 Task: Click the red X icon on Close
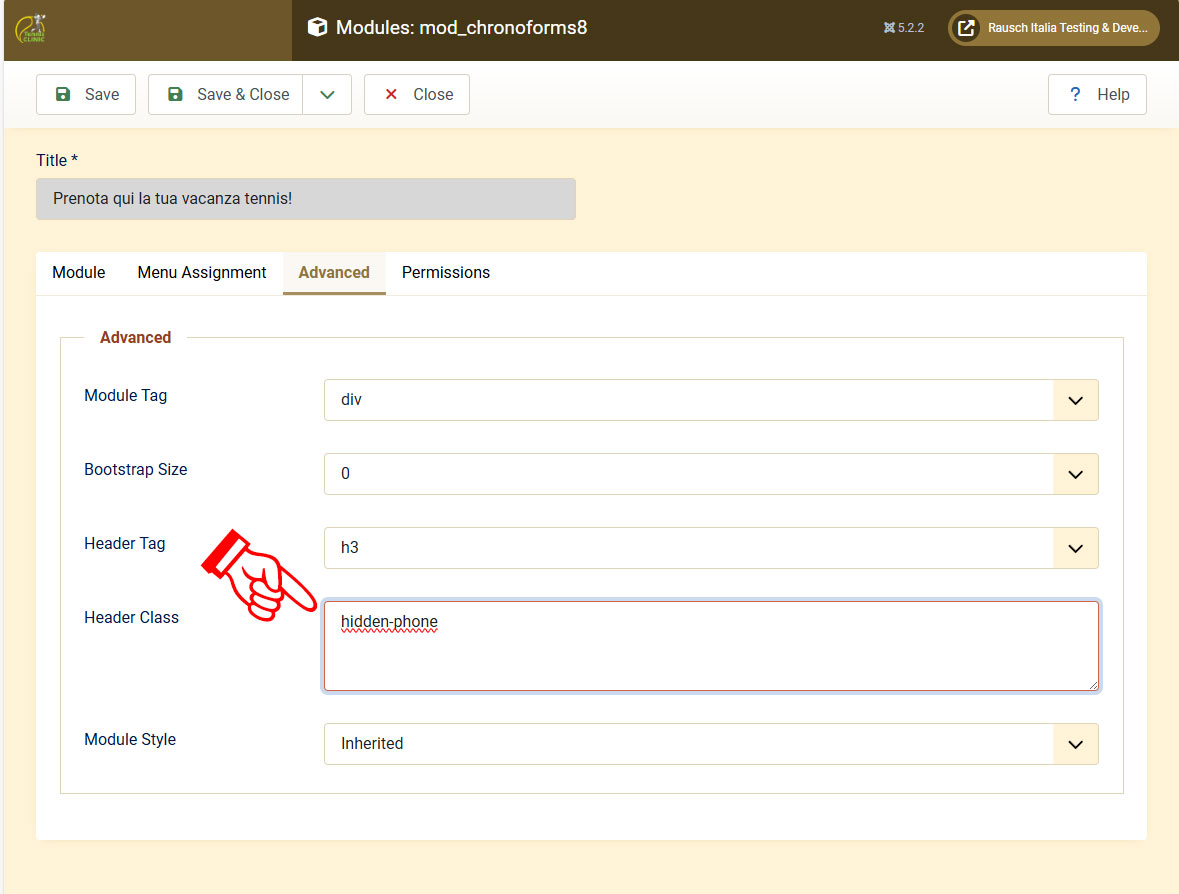[x=391, y=94]
